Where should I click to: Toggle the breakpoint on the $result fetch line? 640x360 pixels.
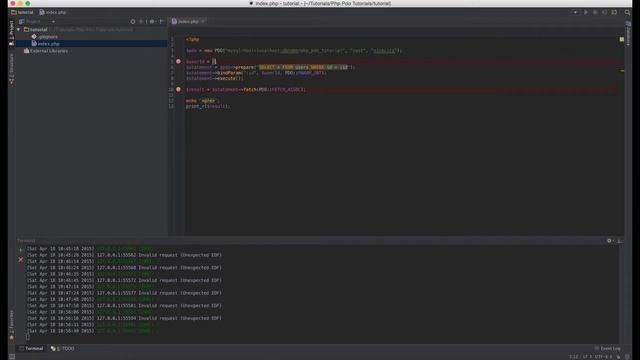click(178, 89)
